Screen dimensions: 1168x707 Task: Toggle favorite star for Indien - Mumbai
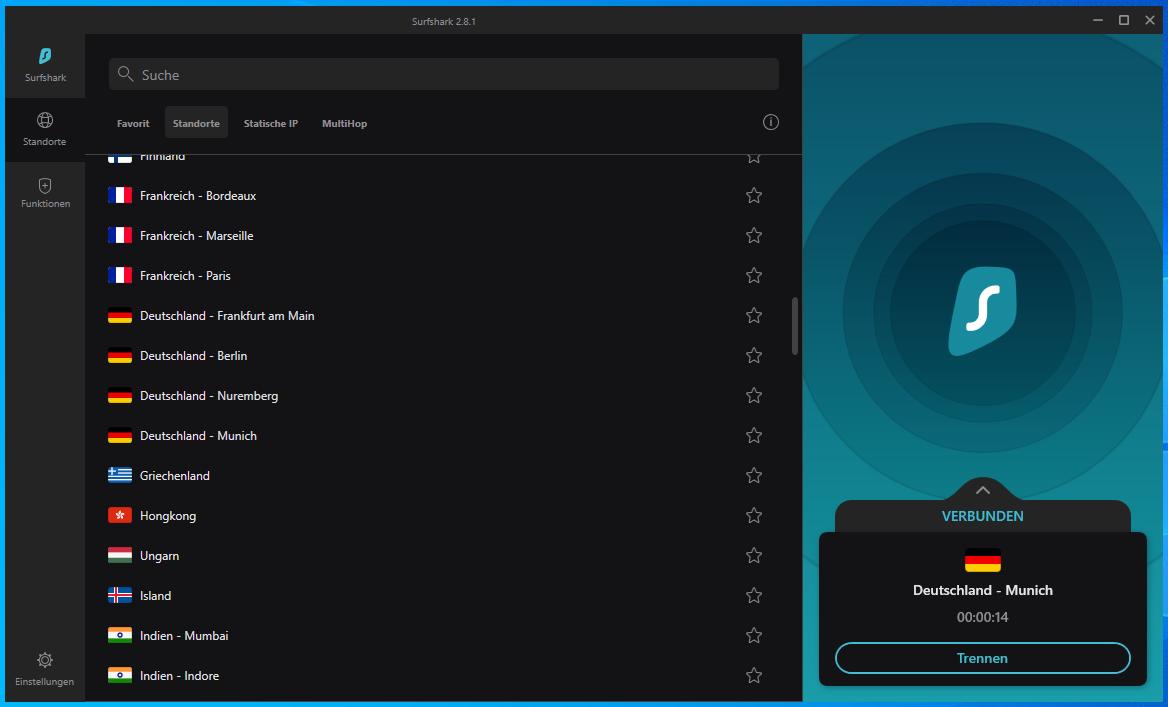[x=754, y=635]
